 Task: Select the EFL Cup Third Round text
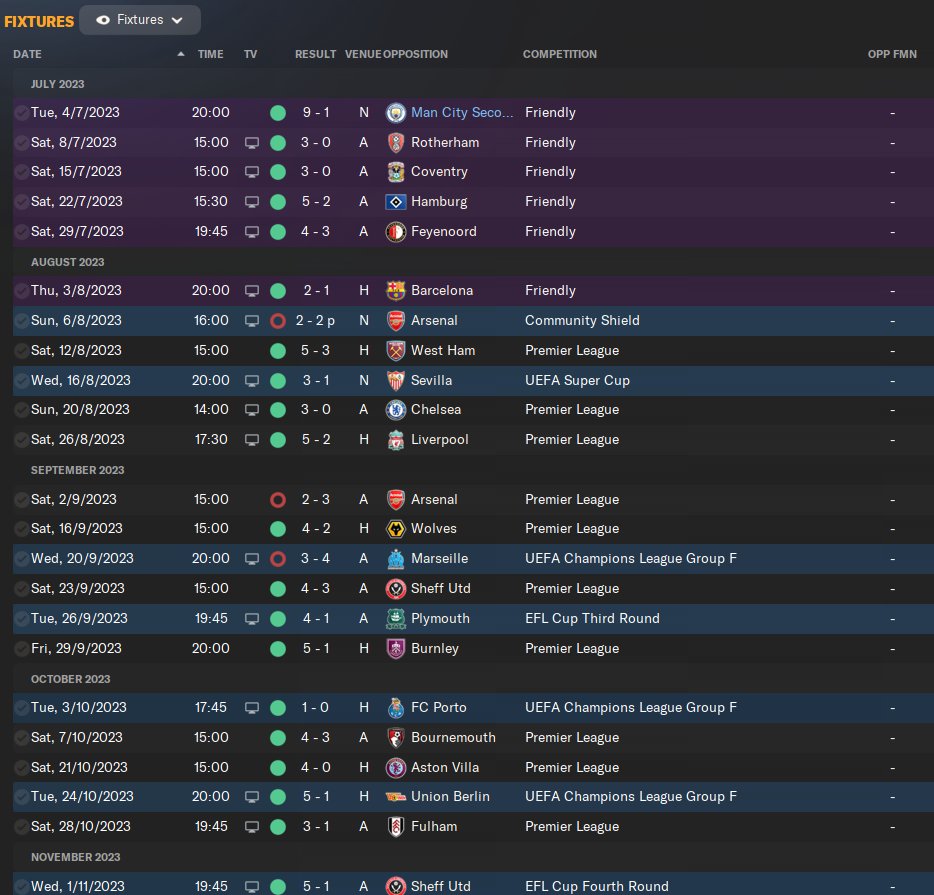592,619
